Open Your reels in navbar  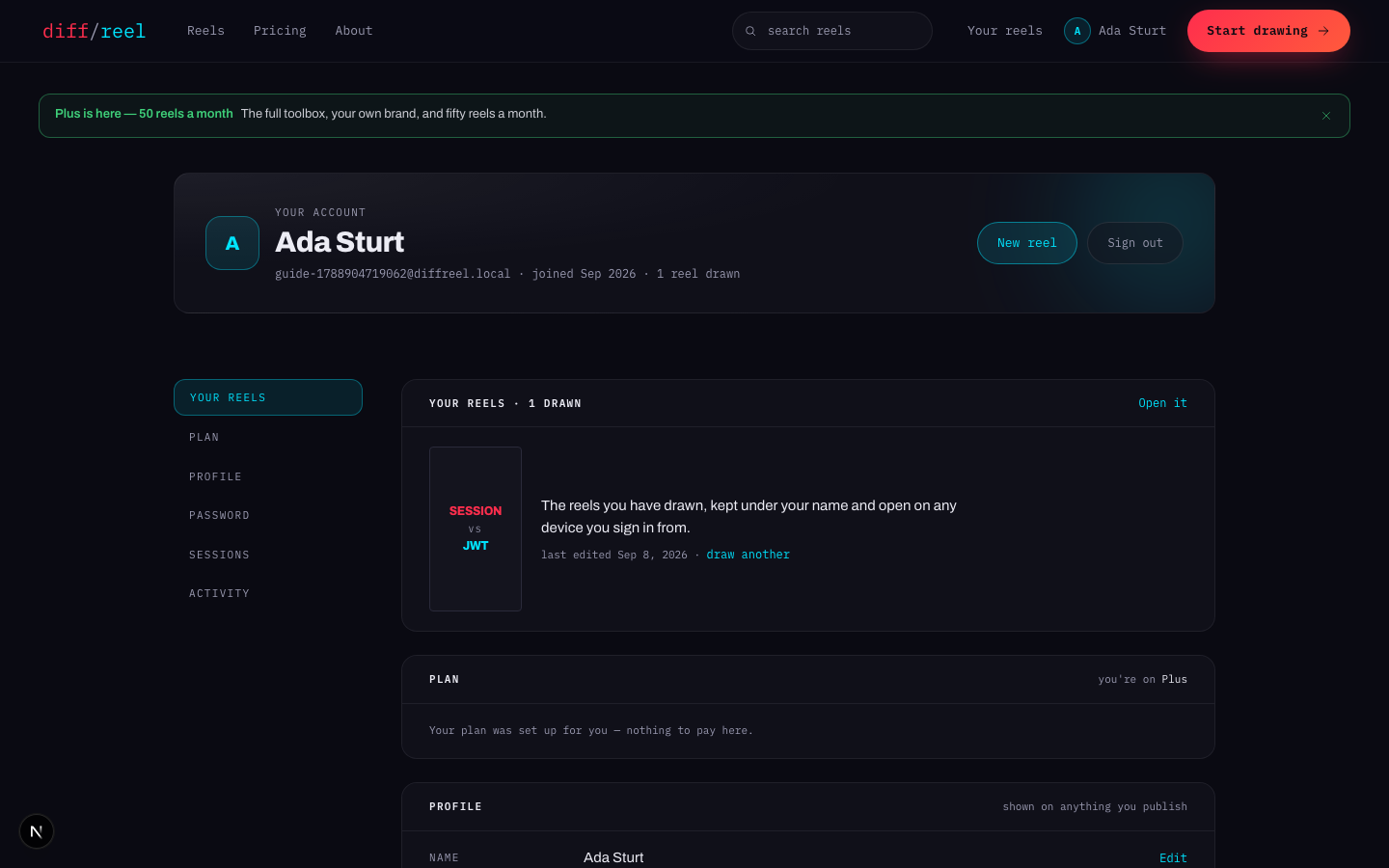(1005, 31)
